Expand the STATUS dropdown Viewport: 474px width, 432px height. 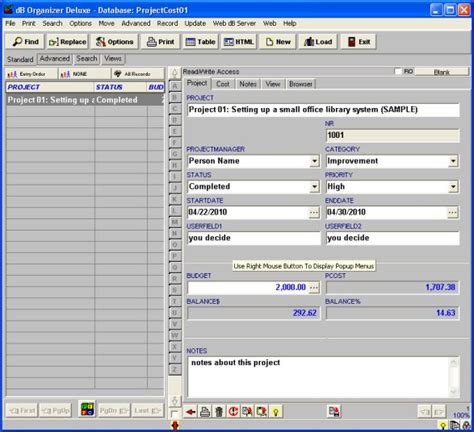coord(314,187)
